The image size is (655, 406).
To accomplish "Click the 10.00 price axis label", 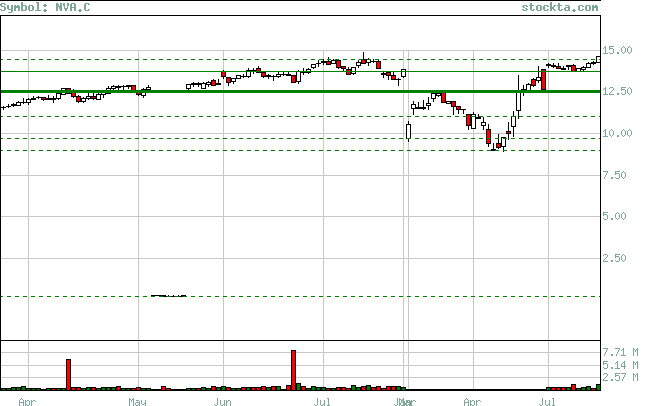I will click(x=617, y=133).
